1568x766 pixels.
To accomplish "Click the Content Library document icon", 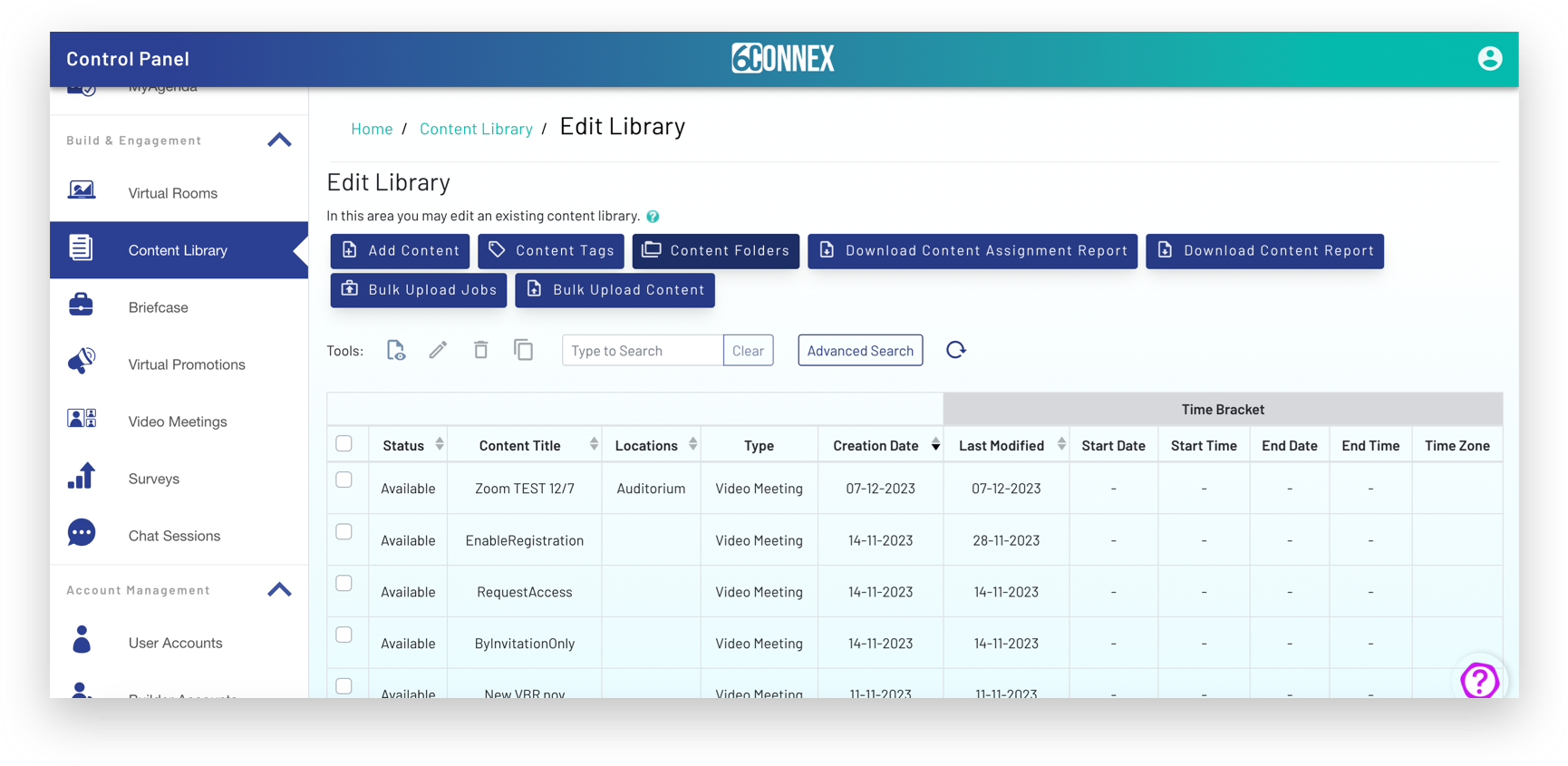I will click(81, 247).
